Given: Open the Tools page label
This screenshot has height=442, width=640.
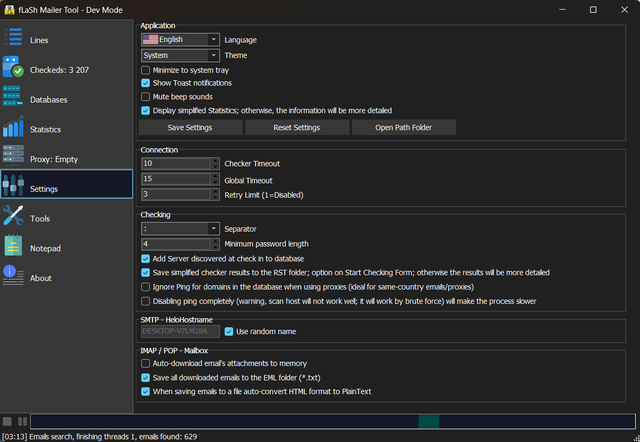Looking at the screenshot, I should pyautogui.click(x=40, y=219).
